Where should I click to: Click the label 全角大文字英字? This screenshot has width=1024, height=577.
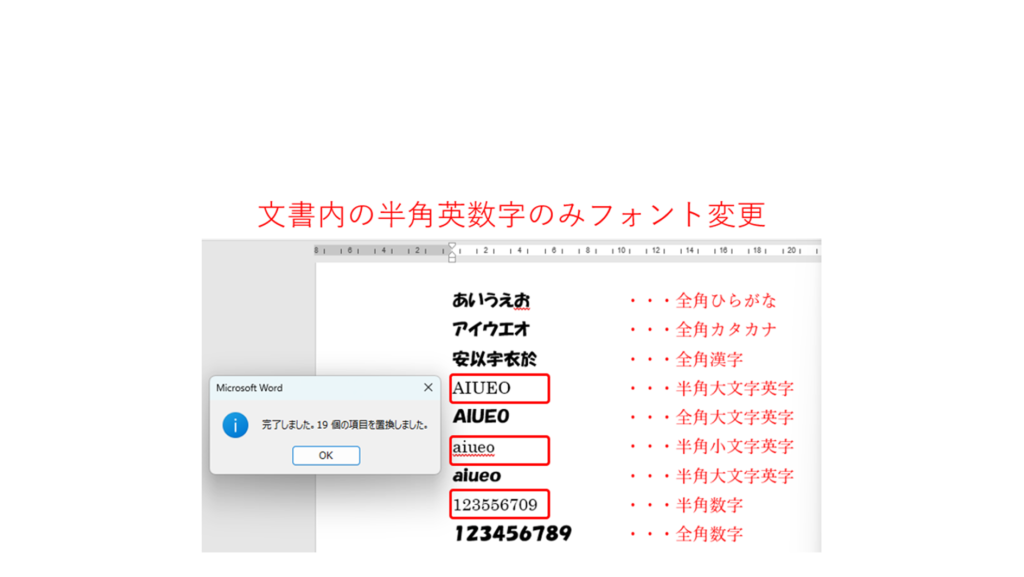coord(735,417)
